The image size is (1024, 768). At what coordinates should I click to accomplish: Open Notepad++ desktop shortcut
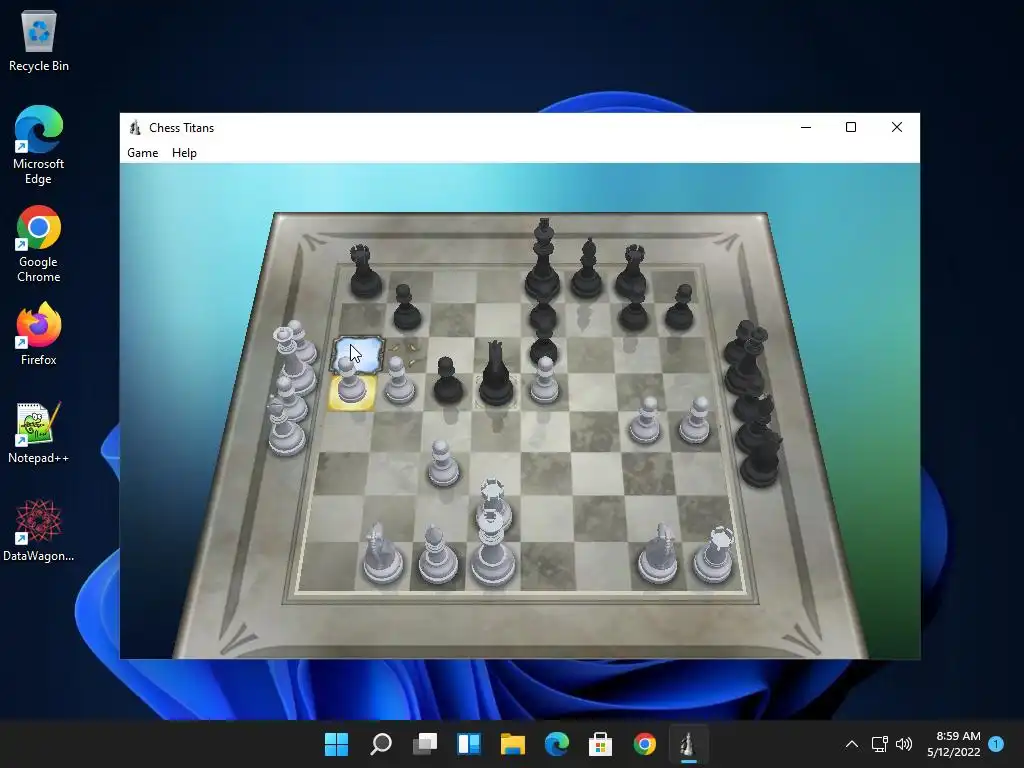pos(39,432)
